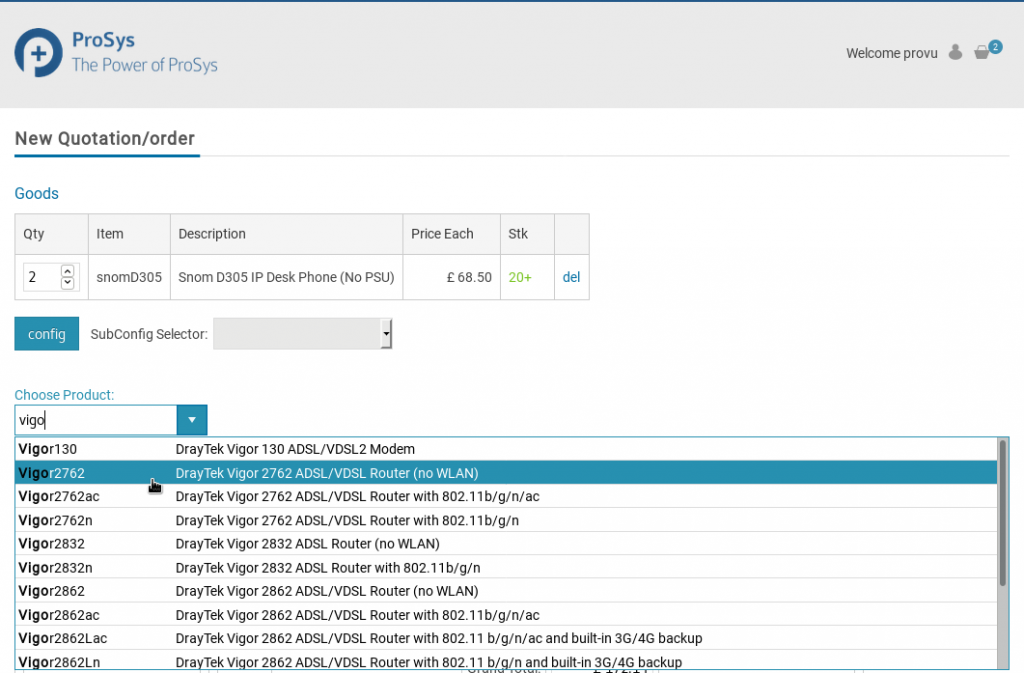Click the product list scrollbar thumb
The image size is (1024, 673).
click(1003, 512)
